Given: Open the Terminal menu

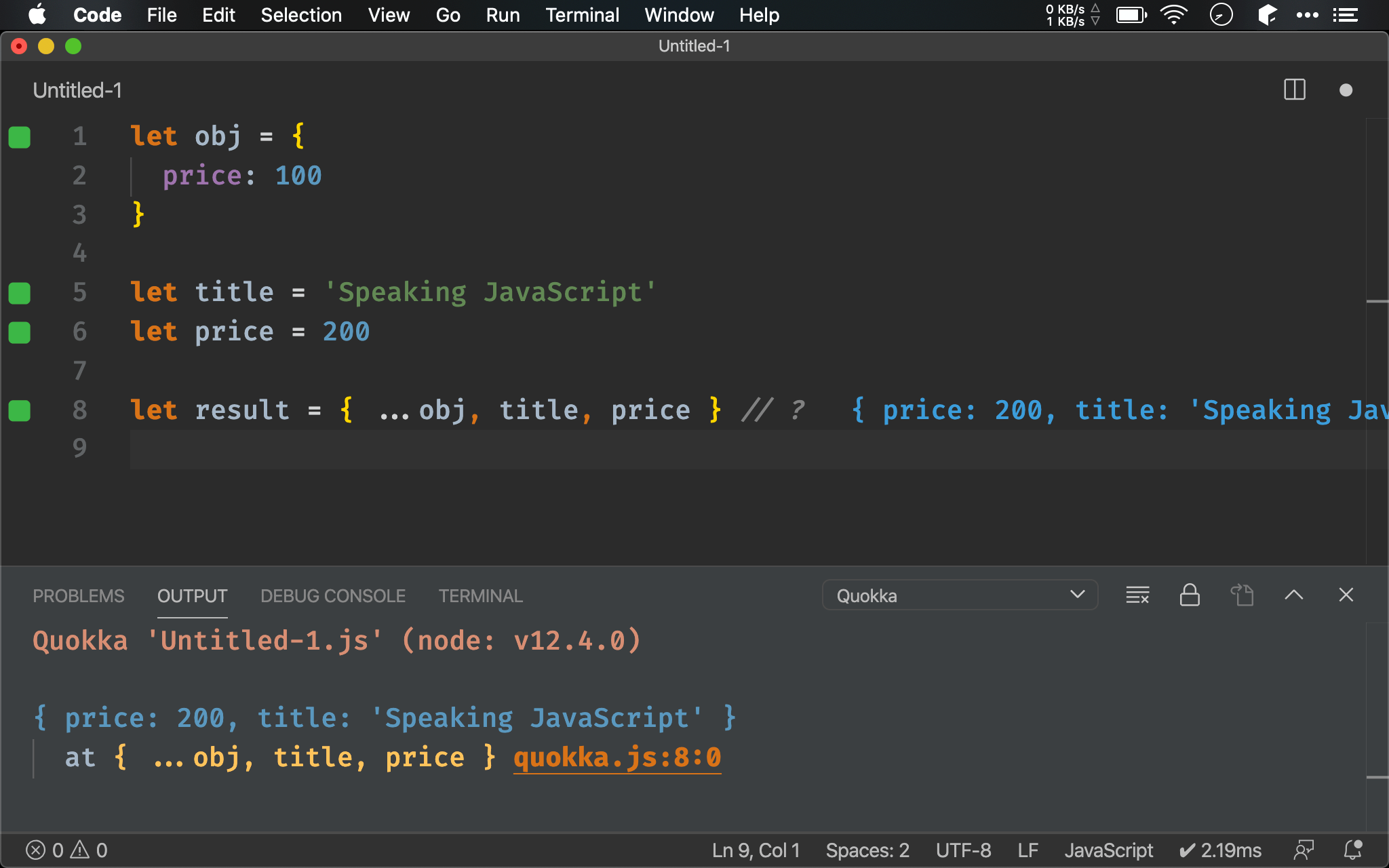Looking at the screenshot, I should click(x=582, y=15).
